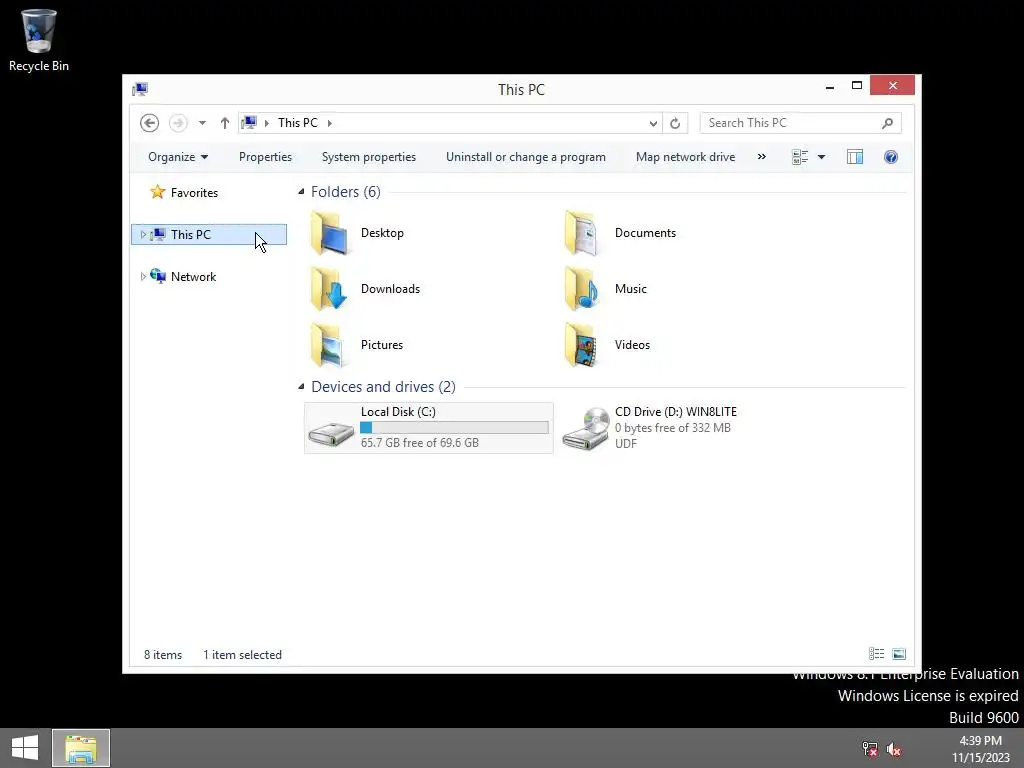This screenshot has height=768, width=1024.
Task: Click the magnifier search icon
Action: pyautogui.click(x=888, y=123)
